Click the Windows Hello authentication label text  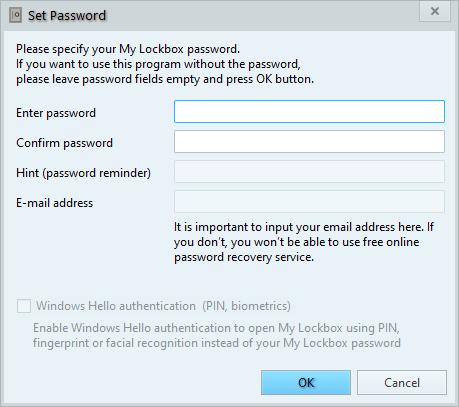coord(163,306)
